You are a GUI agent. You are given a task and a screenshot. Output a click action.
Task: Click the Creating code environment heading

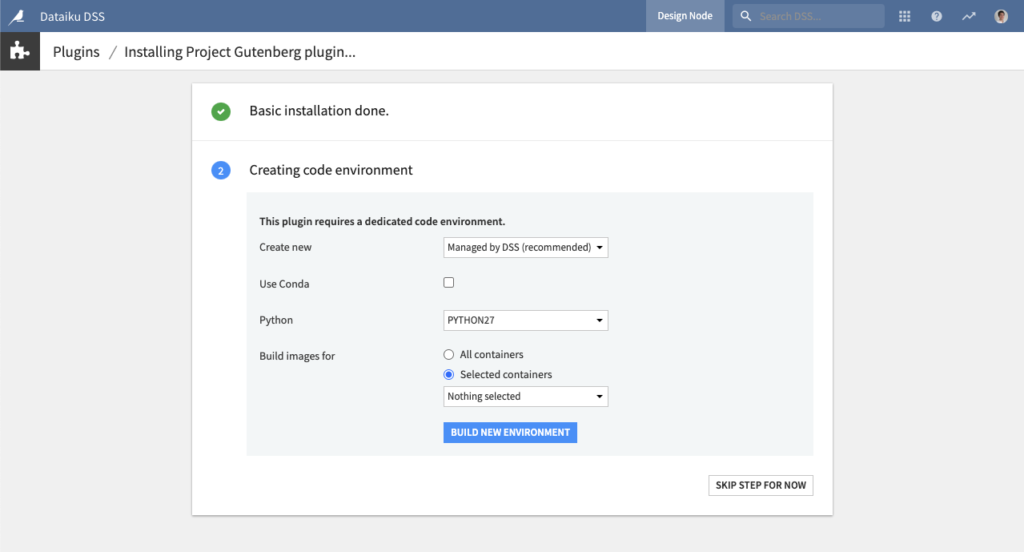click(330, 170)
